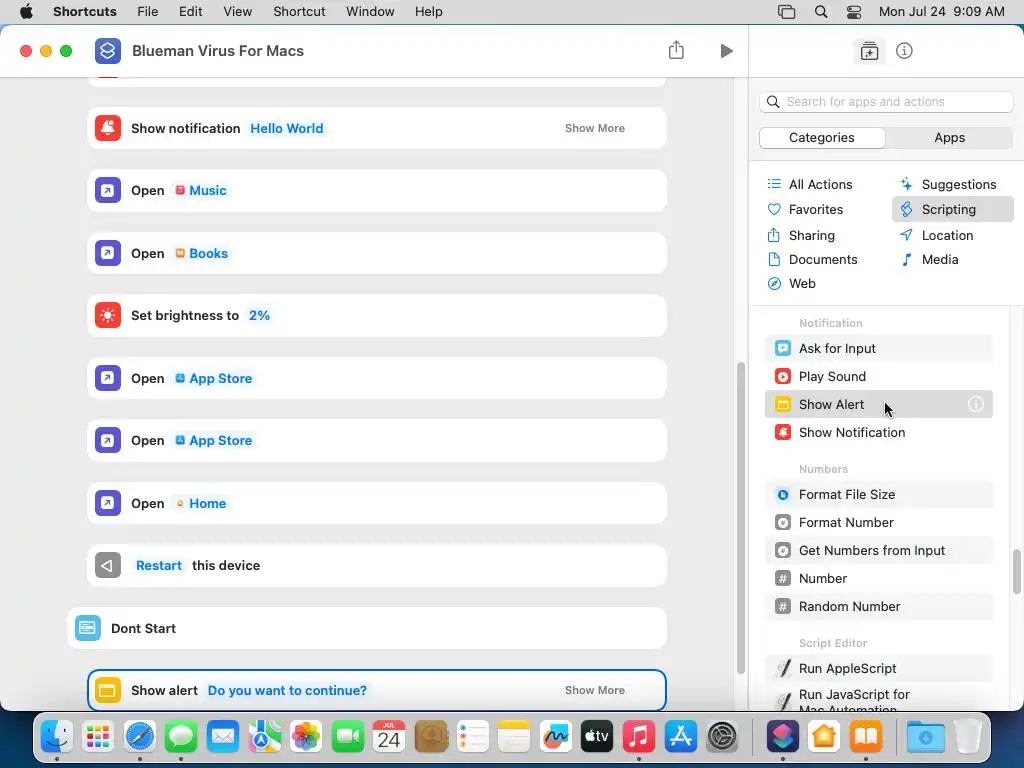Edit the Hello World notification text
The height and width of the screenshot is (768, 1024).
coord(287,128)
